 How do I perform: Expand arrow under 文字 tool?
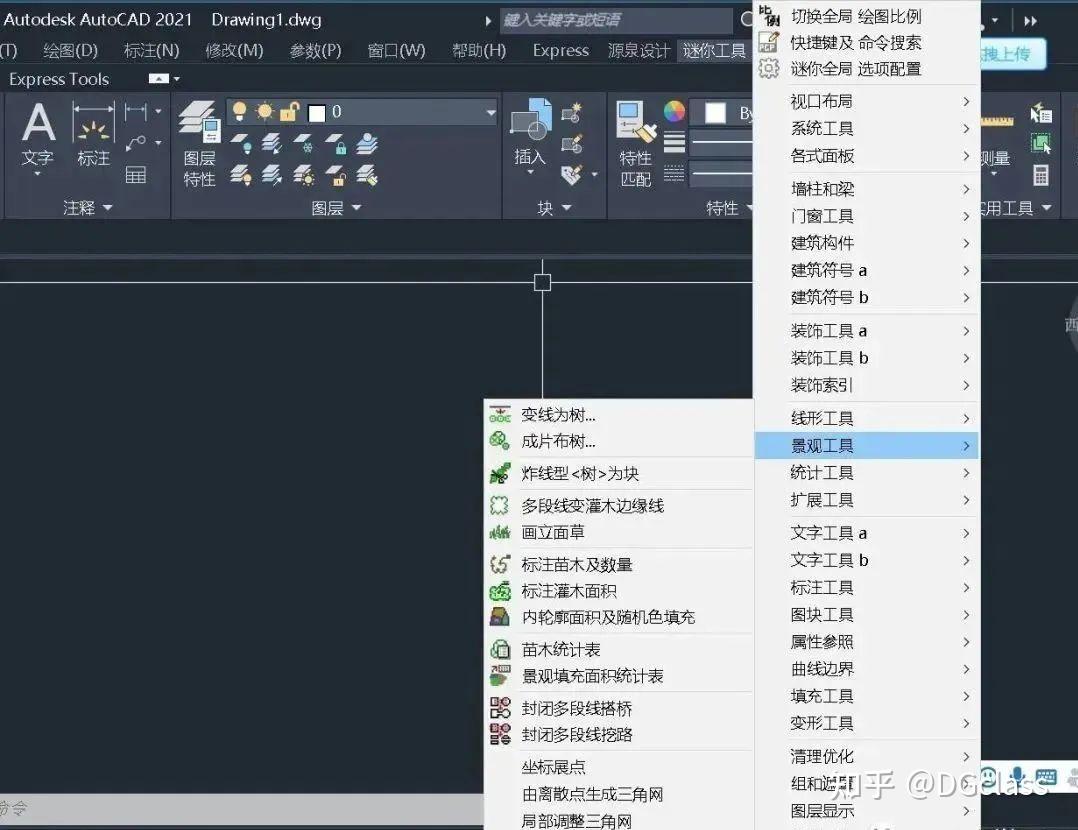click(38, 174)
